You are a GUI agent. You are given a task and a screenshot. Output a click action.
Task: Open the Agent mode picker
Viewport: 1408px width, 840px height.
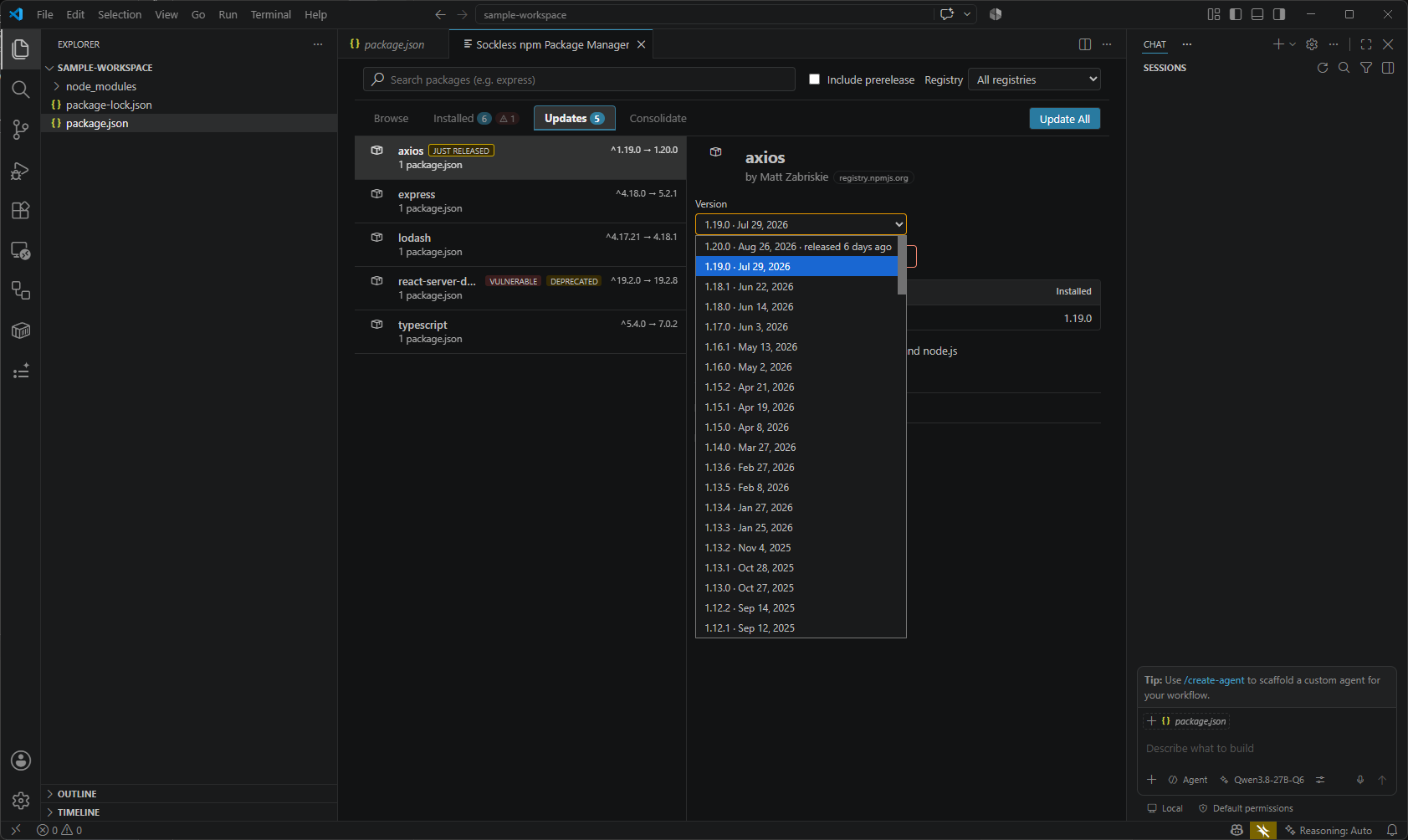(x=1188, y=780)
